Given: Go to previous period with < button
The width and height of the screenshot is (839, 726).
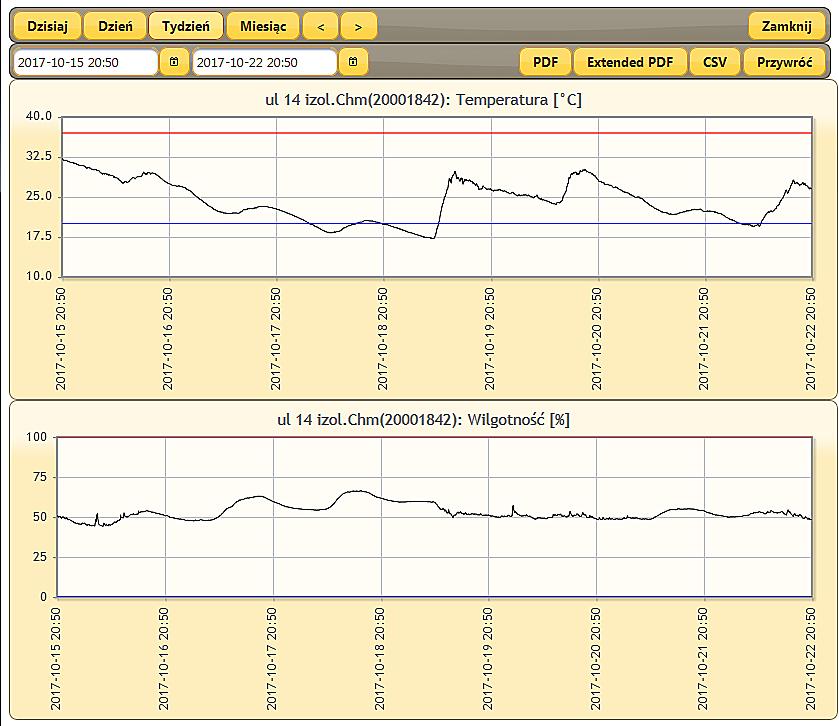Looking at the screenshot, I should click(321, 26).
